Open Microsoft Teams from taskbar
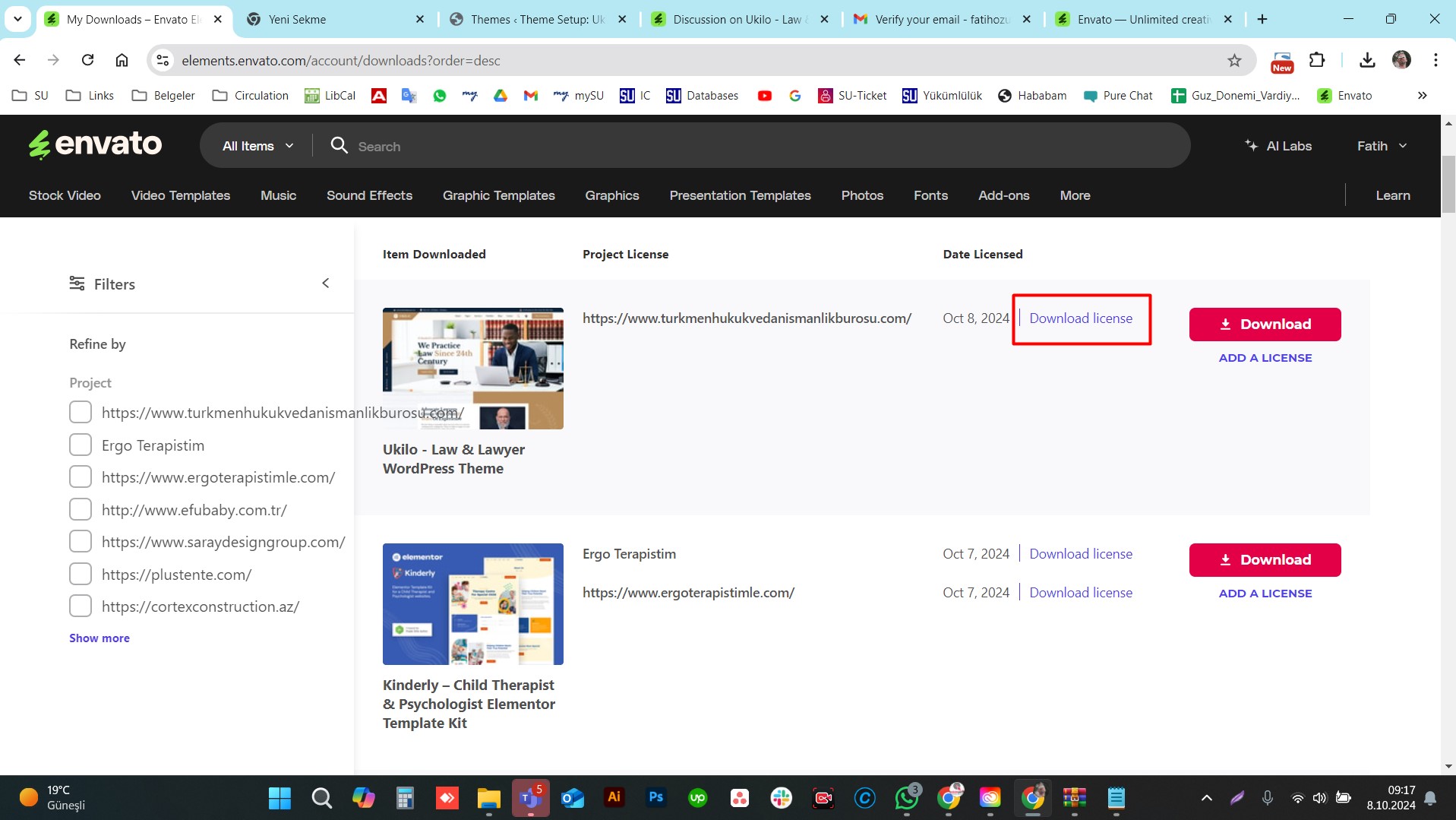Viewport: 1456px width, 820px height. pyautogui.click(x=530, y=798)
